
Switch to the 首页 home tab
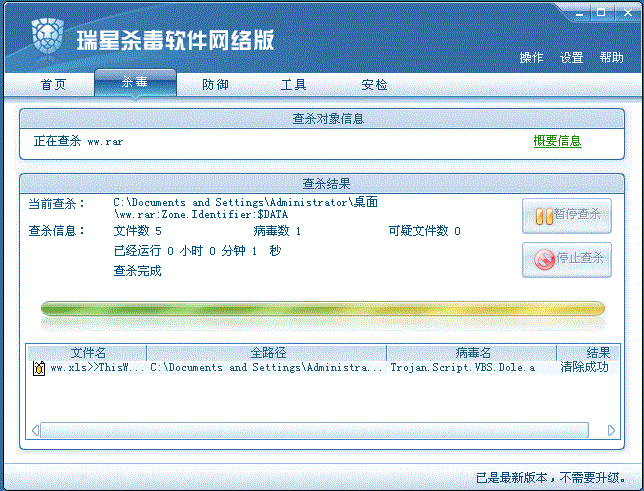point(53,85)
